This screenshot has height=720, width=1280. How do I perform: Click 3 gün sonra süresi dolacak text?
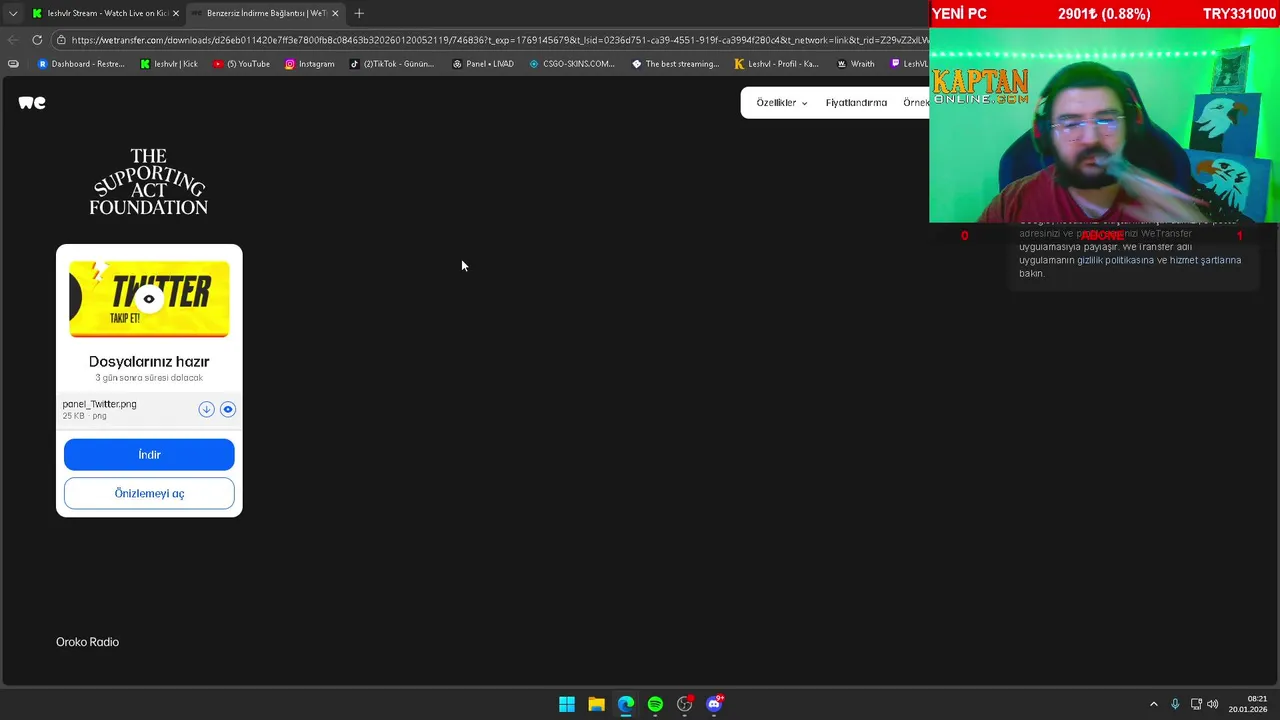[149, 378]
